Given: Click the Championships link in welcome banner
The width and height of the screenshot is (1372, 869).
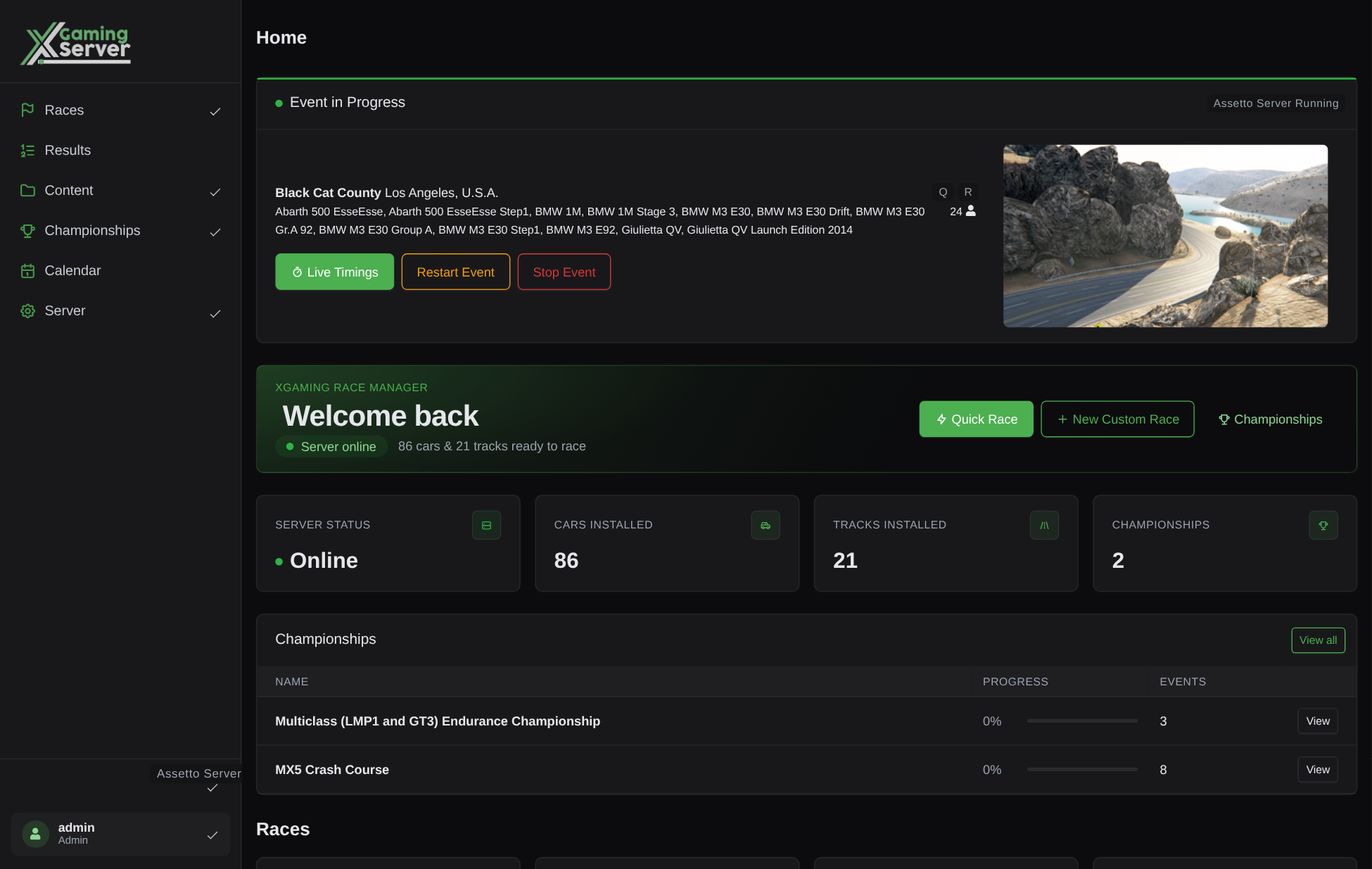Looking at the screenshot, I should point(1271,419).
